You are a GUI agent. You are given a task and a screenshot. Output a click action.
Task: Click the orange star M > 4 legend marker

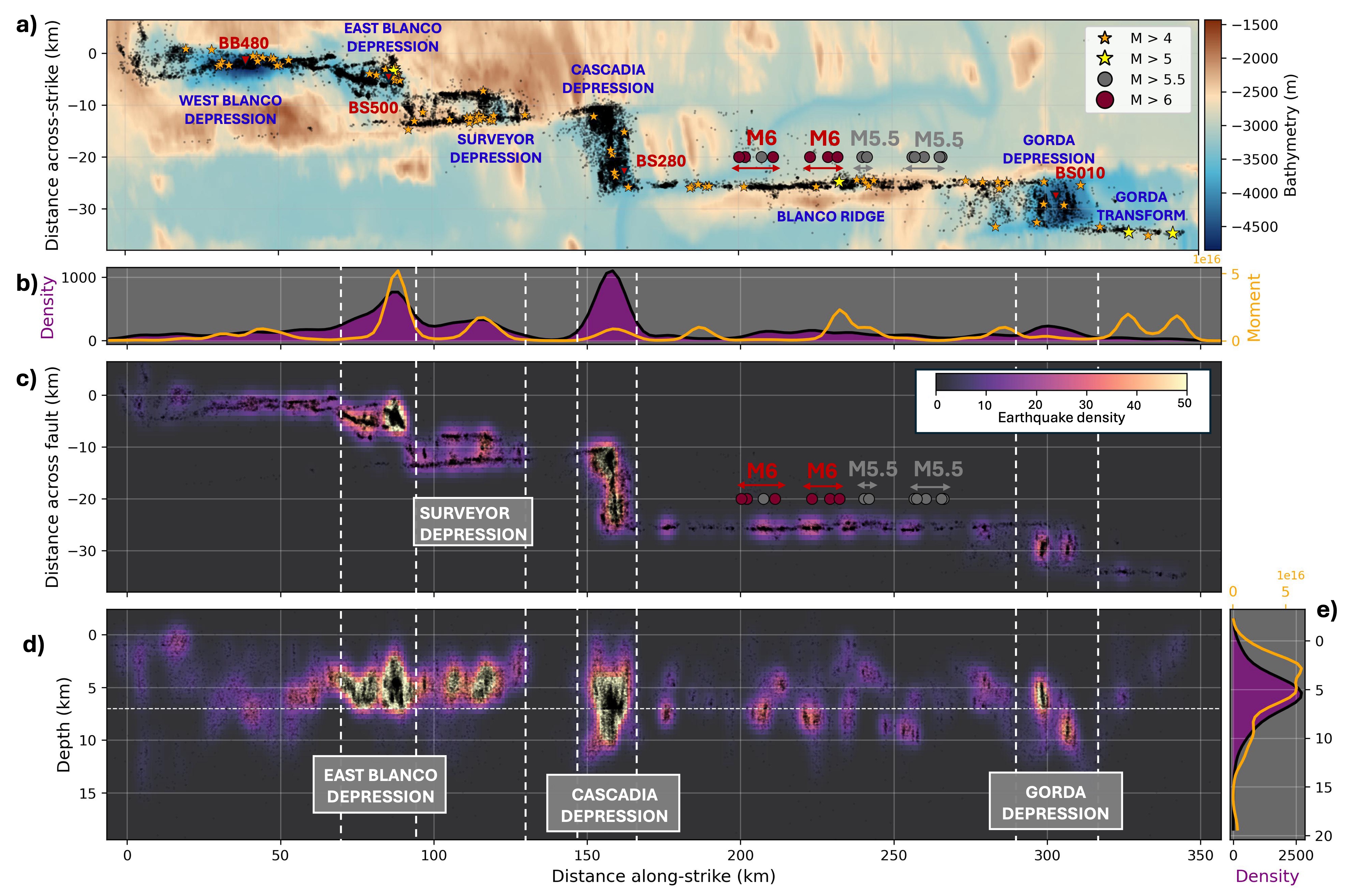point(1105,38)
